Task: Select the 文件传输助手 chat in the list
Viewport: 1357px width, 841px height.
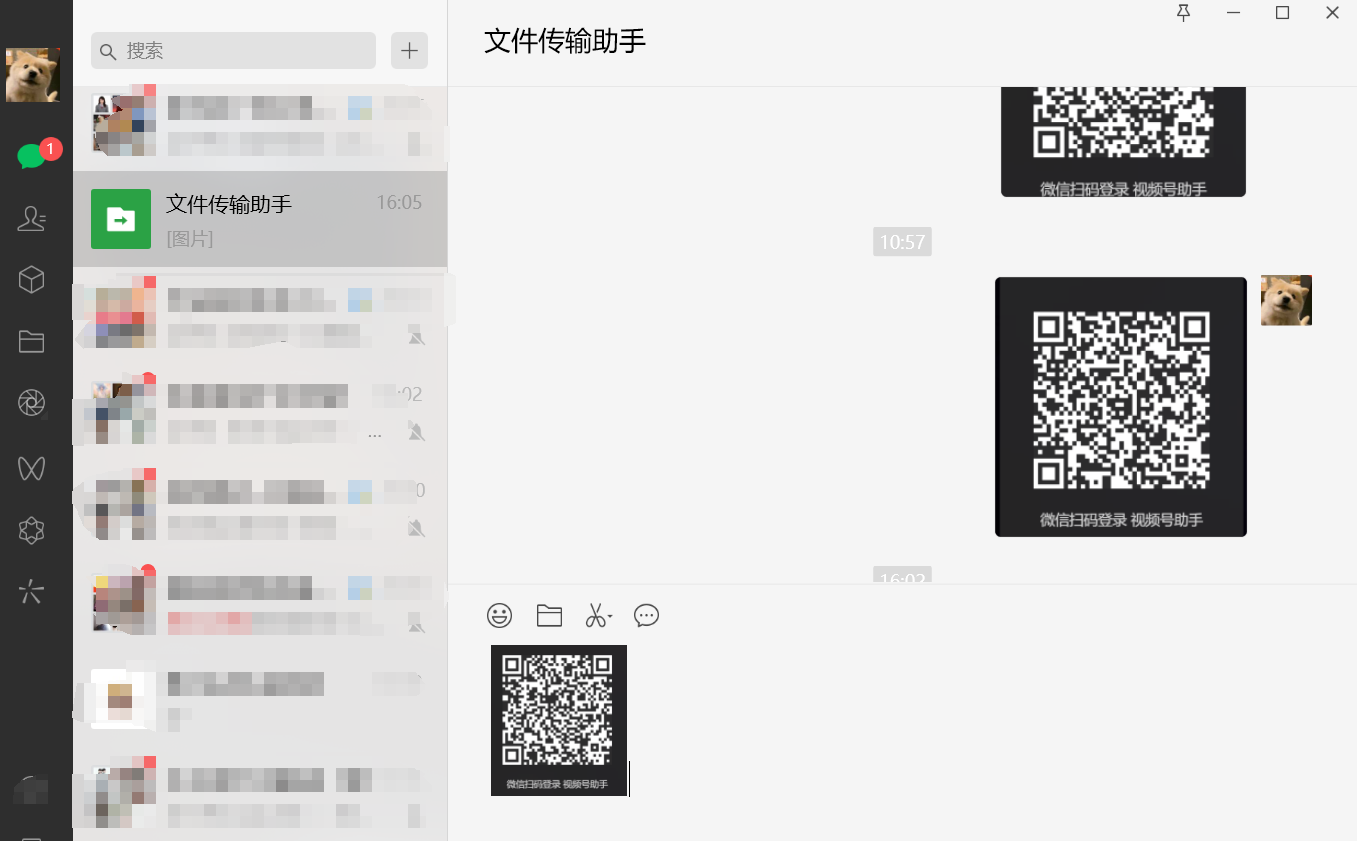Action: pos(260,219)
